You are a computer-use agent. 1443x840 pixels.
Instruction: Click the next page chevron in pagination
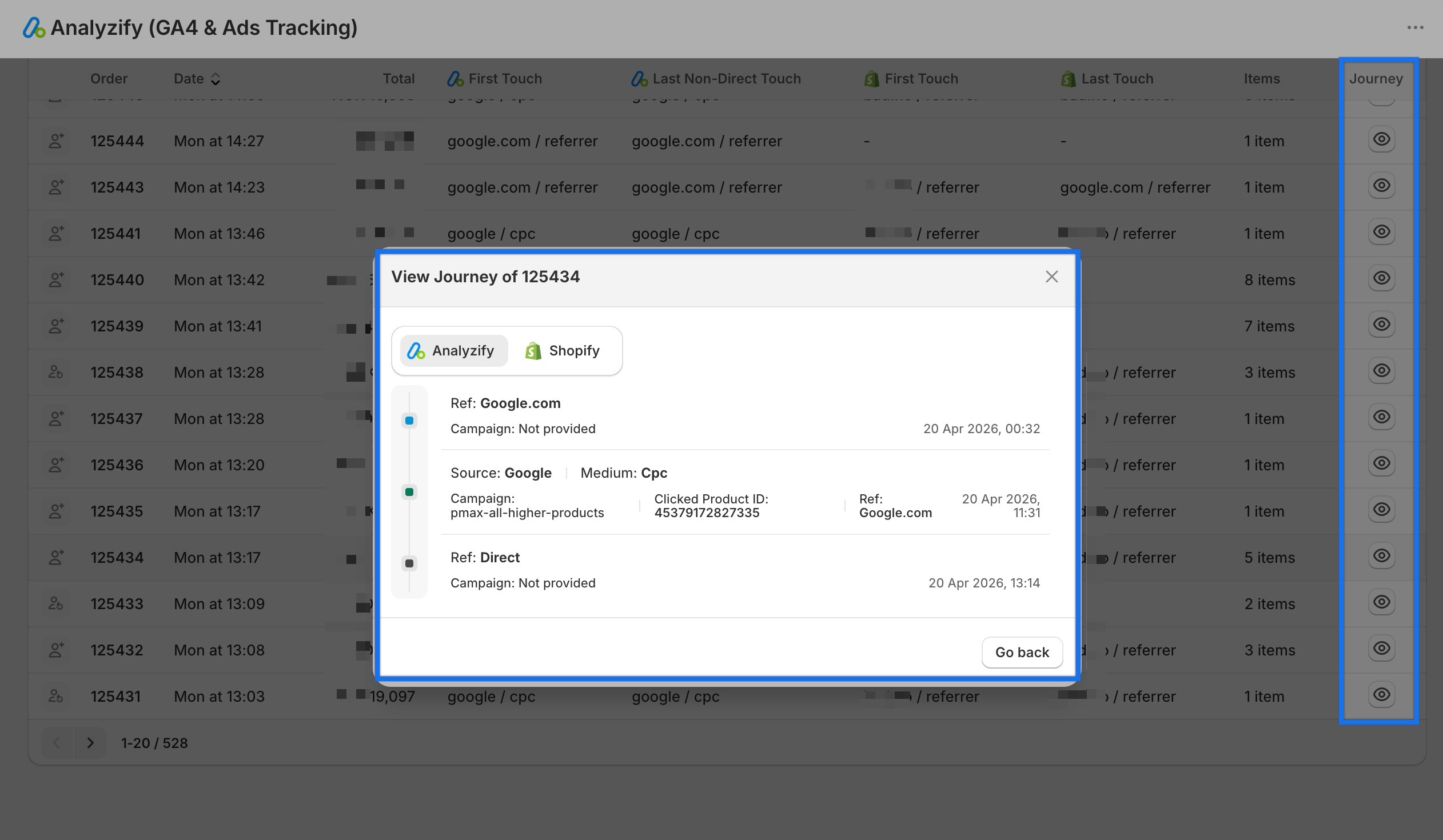[90, 743]
